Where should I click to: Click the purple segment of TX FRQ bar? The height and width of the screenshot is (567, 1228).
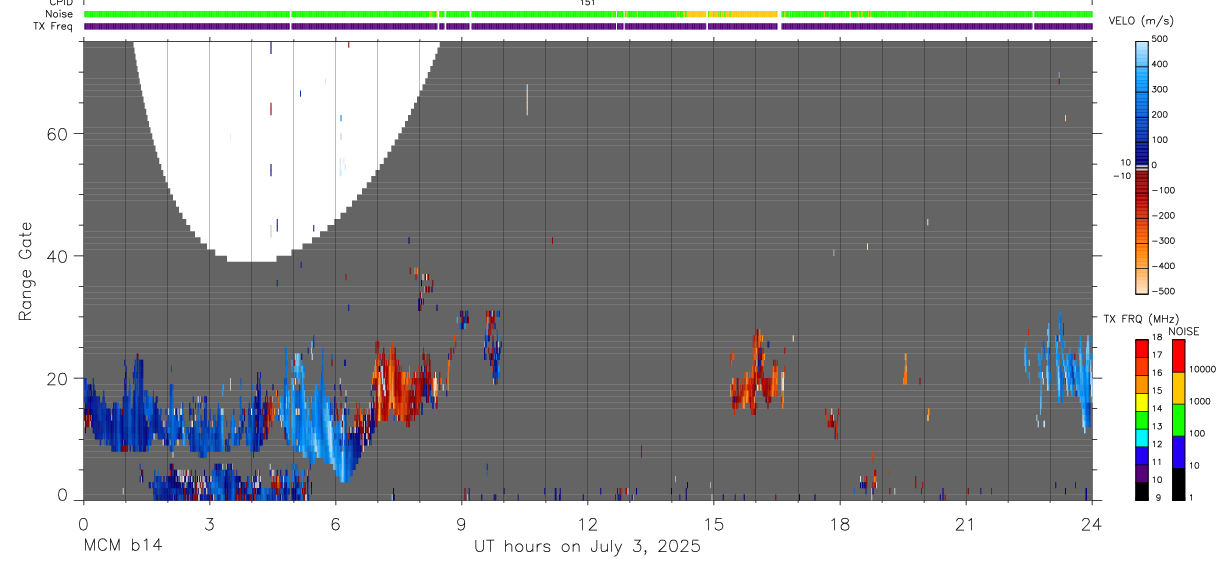coord(1142,473)
